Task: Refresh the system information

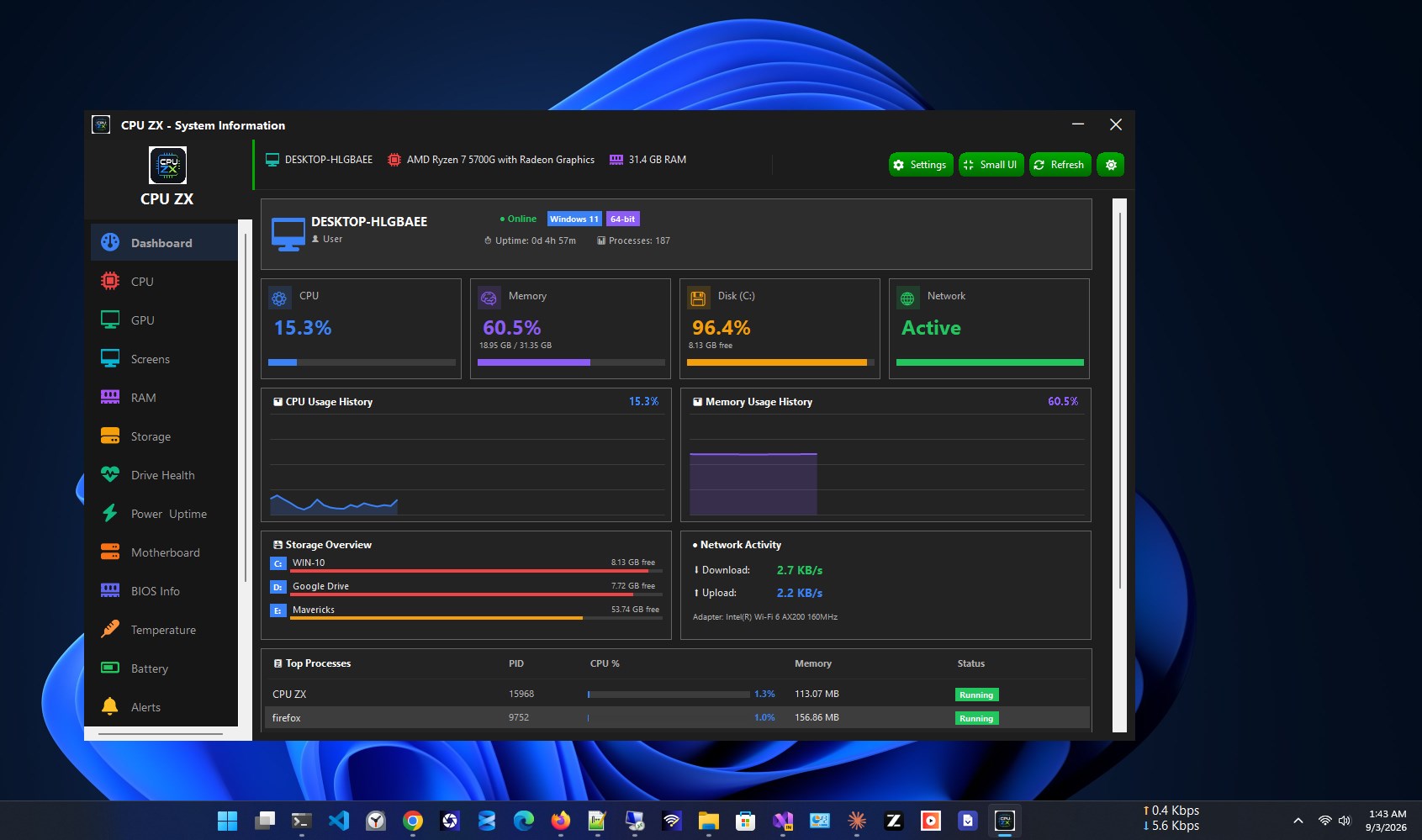Action: tap(1060, 165)
